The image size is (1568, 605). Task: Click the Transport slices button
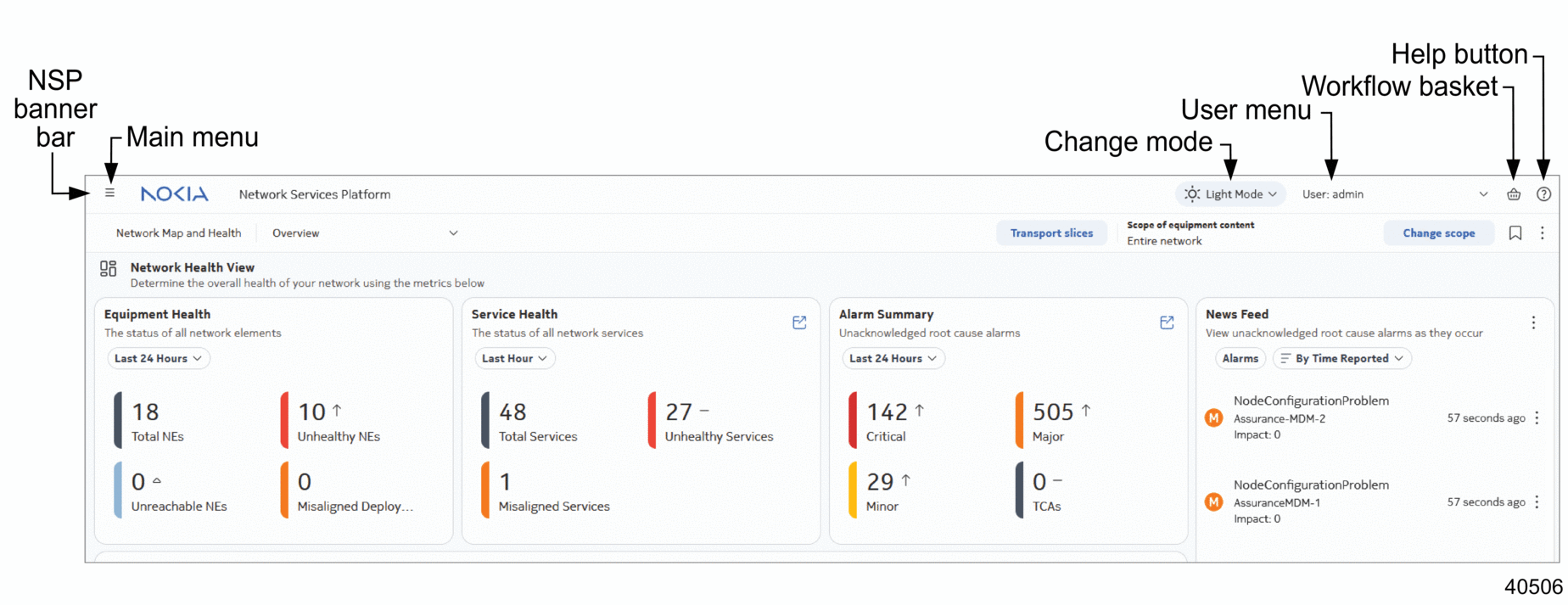point(1051,233)
